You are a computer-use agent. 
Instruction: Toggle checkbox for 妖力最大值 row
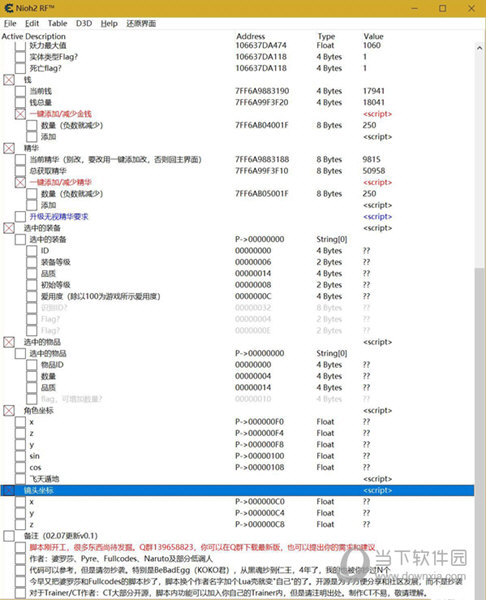click(x=20, y=46)
